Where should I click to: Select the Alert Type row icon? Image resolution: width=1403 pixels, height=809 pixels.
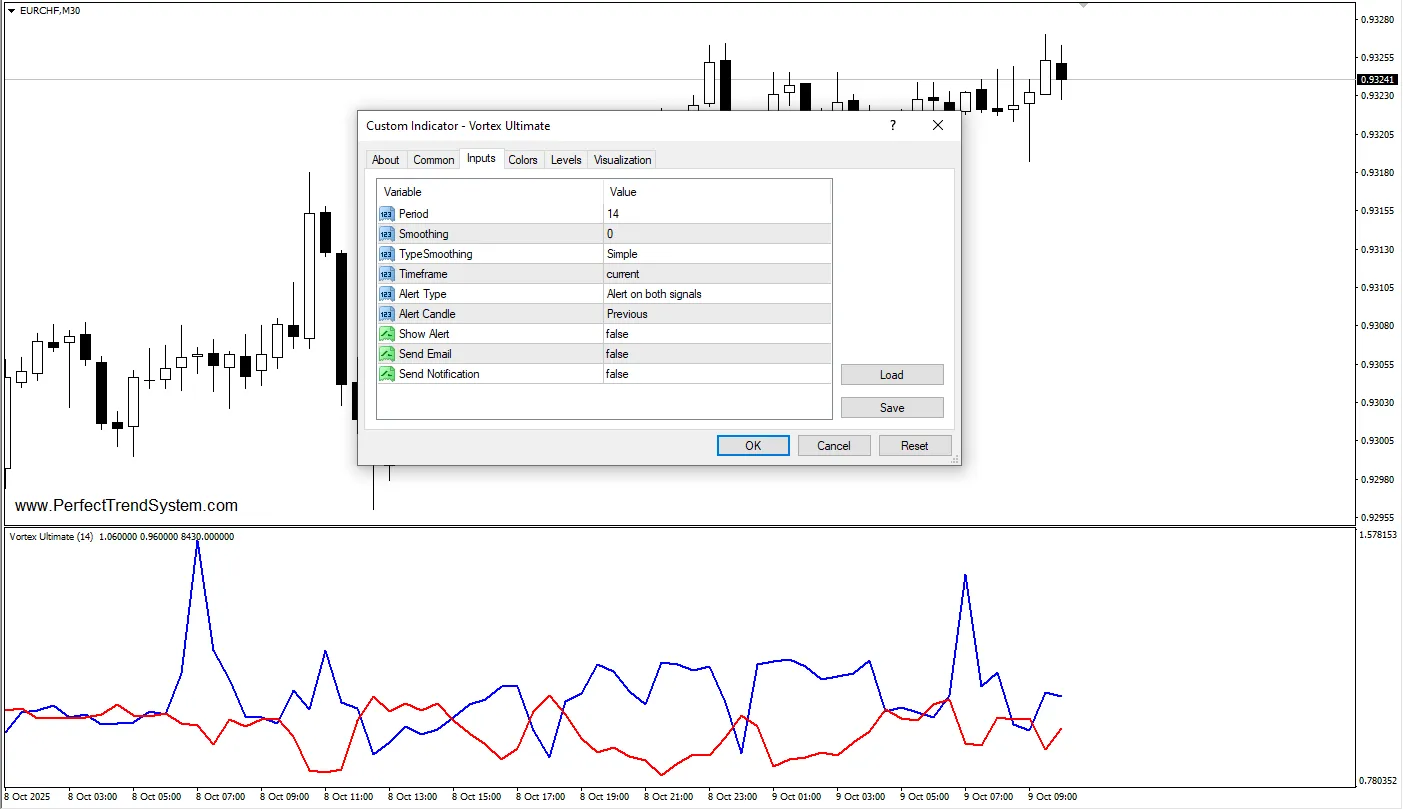click(387, 294)
